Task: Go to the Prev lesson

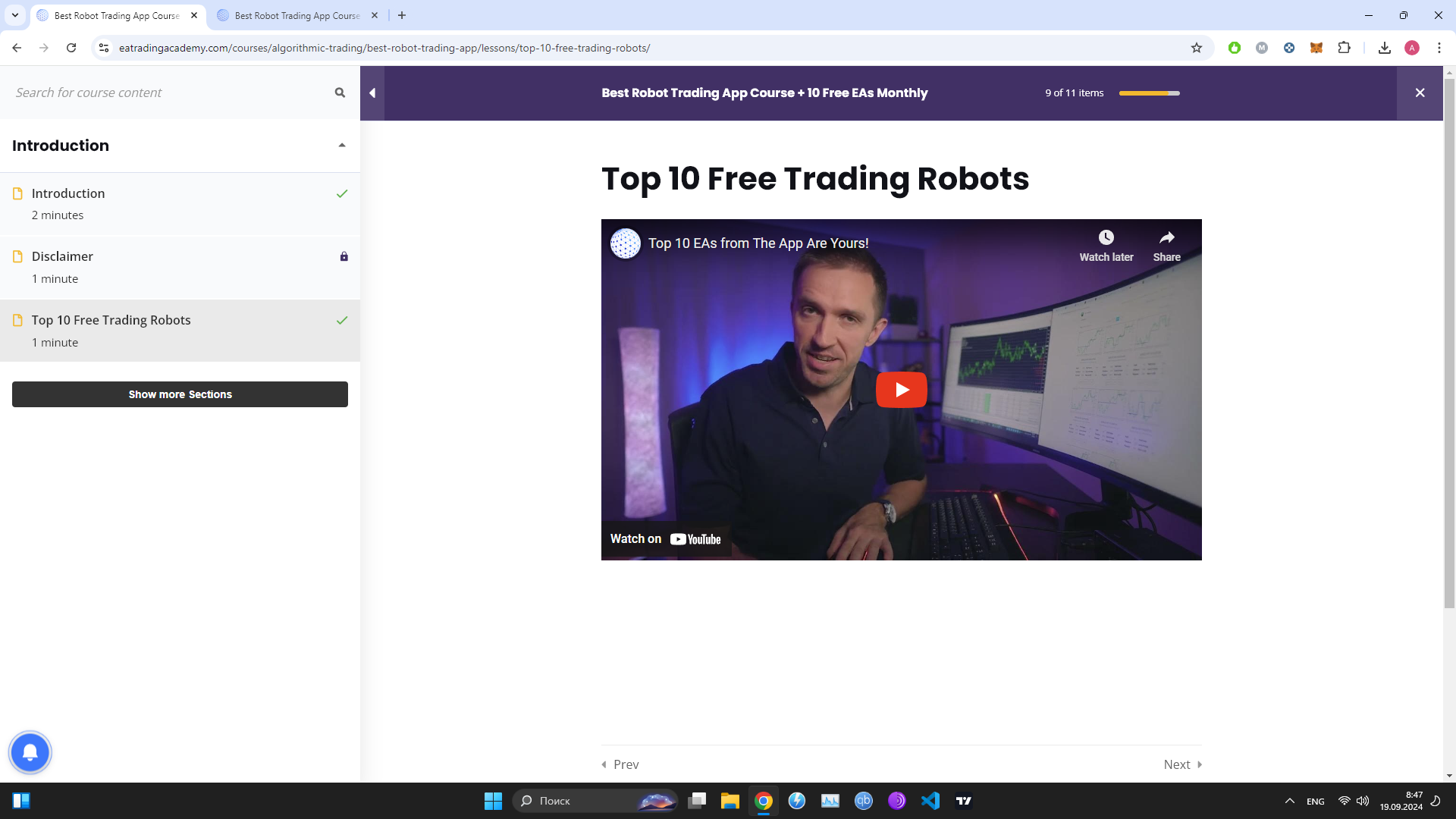Action: point(620,764)
